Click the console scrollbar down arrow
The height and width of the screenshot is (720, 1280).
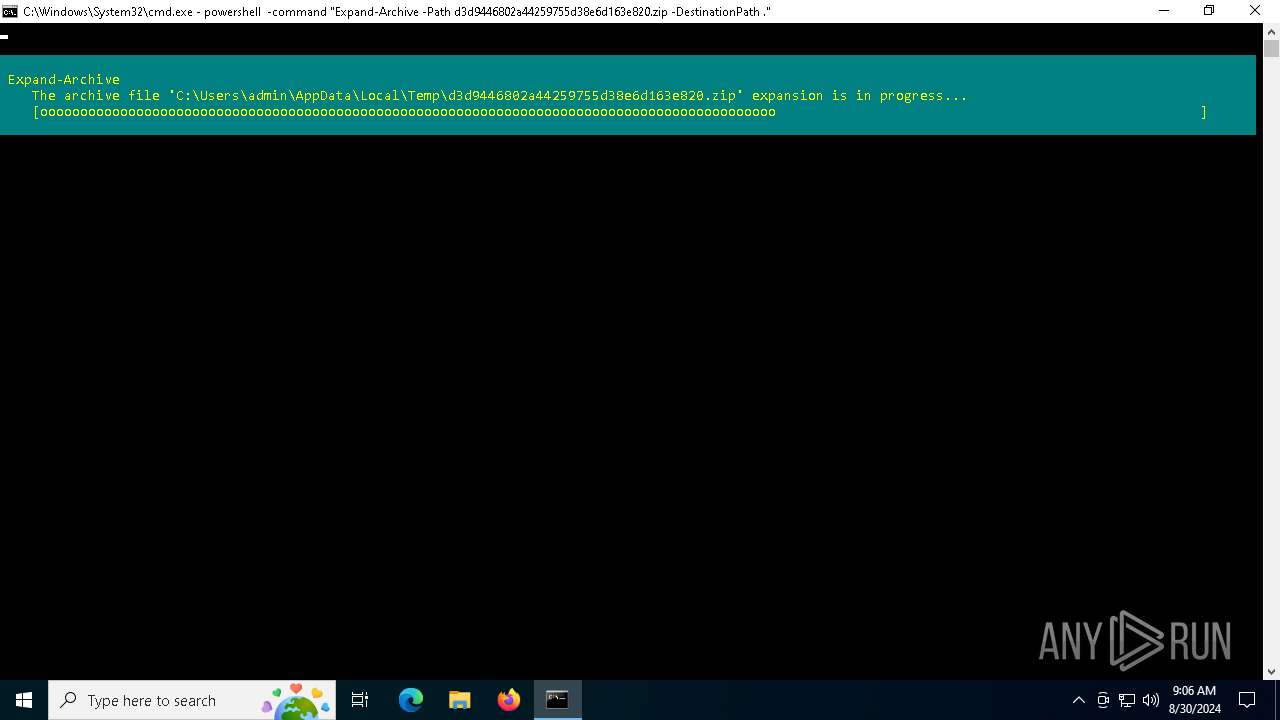coord(1271,671)
